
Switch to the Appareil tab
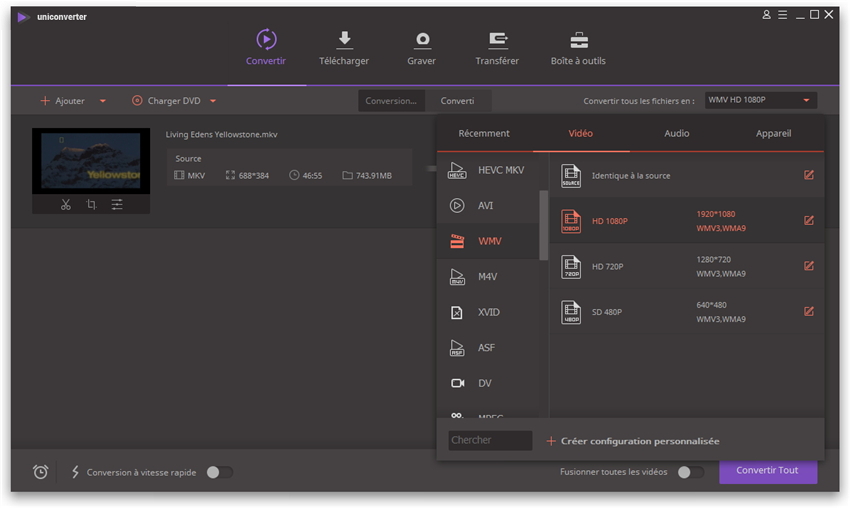(x=774, y=133)
